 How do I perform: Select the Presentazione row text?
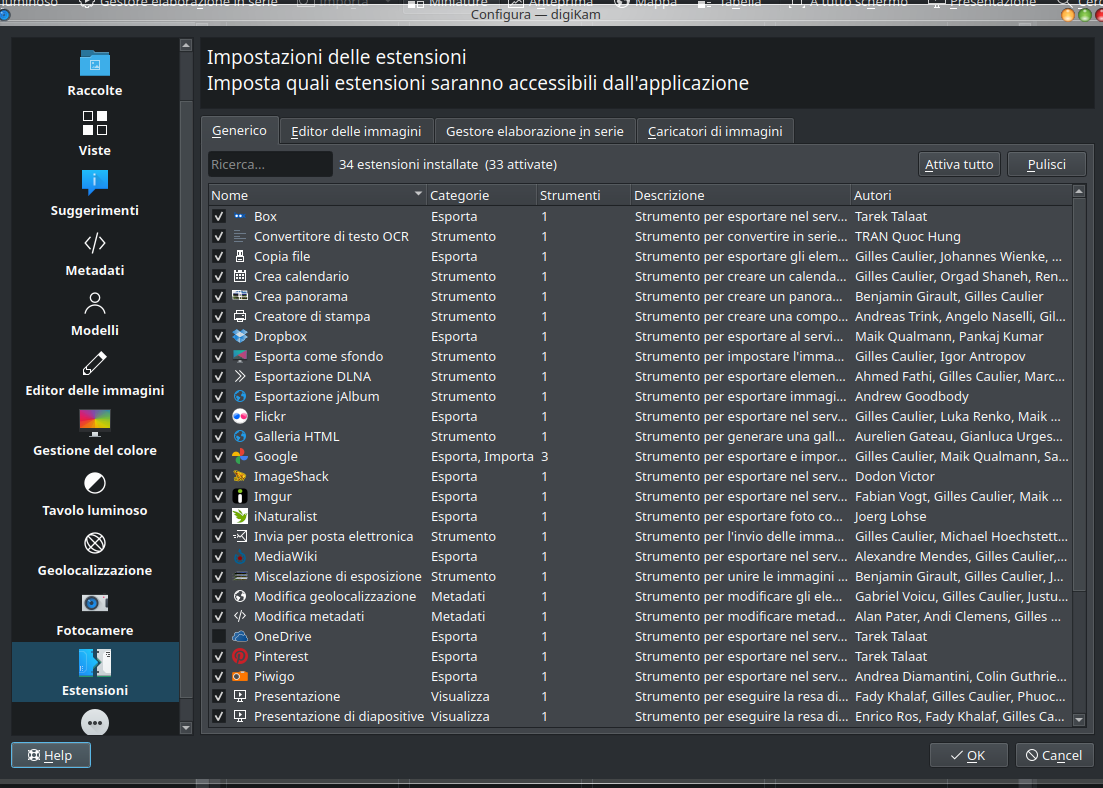click(297, 697)
